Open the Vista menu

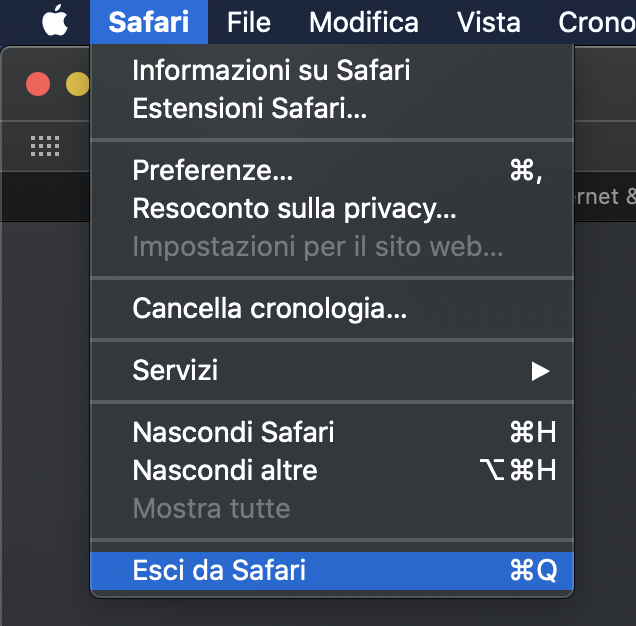click(x=489, y=22)
